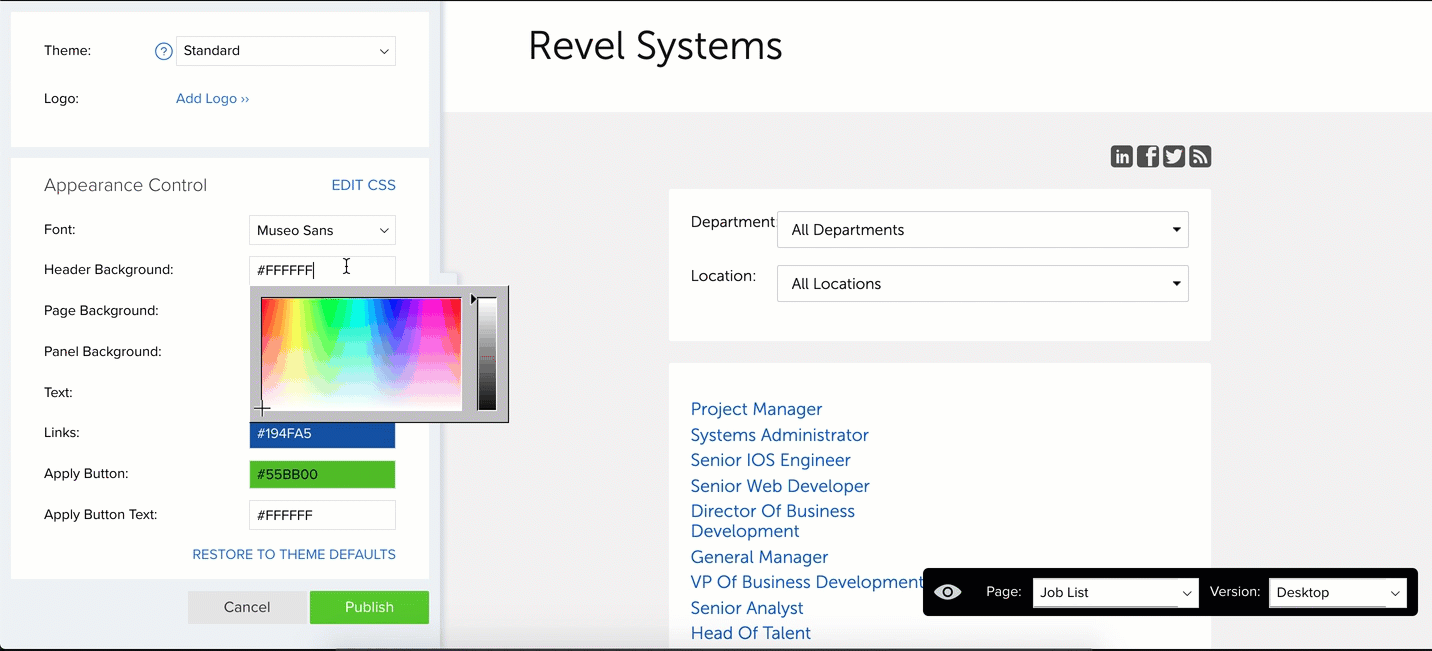Open Director Of Business Development job link

coord(773,521)
